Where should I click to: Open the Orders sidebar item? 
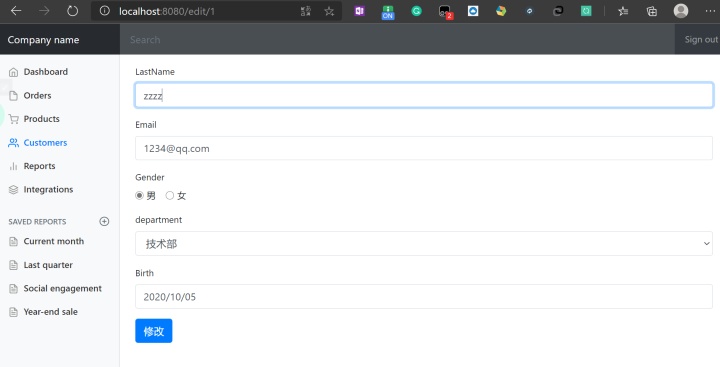37,96
